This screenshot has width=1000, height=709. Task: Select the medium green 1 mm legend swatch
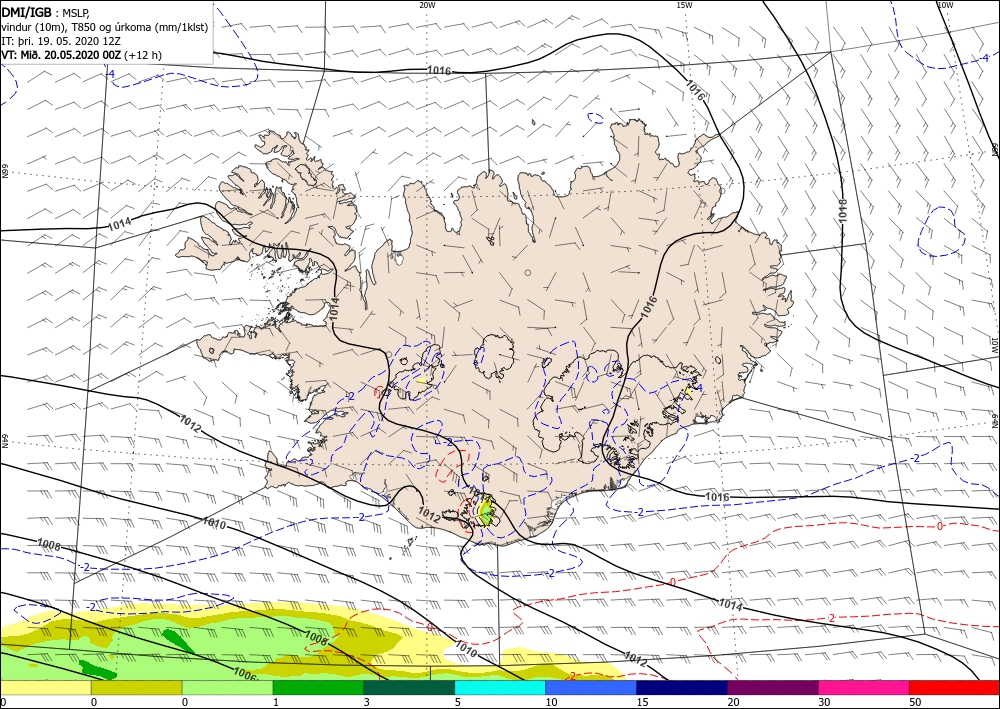pyautogui.click(x=318, y=687)
